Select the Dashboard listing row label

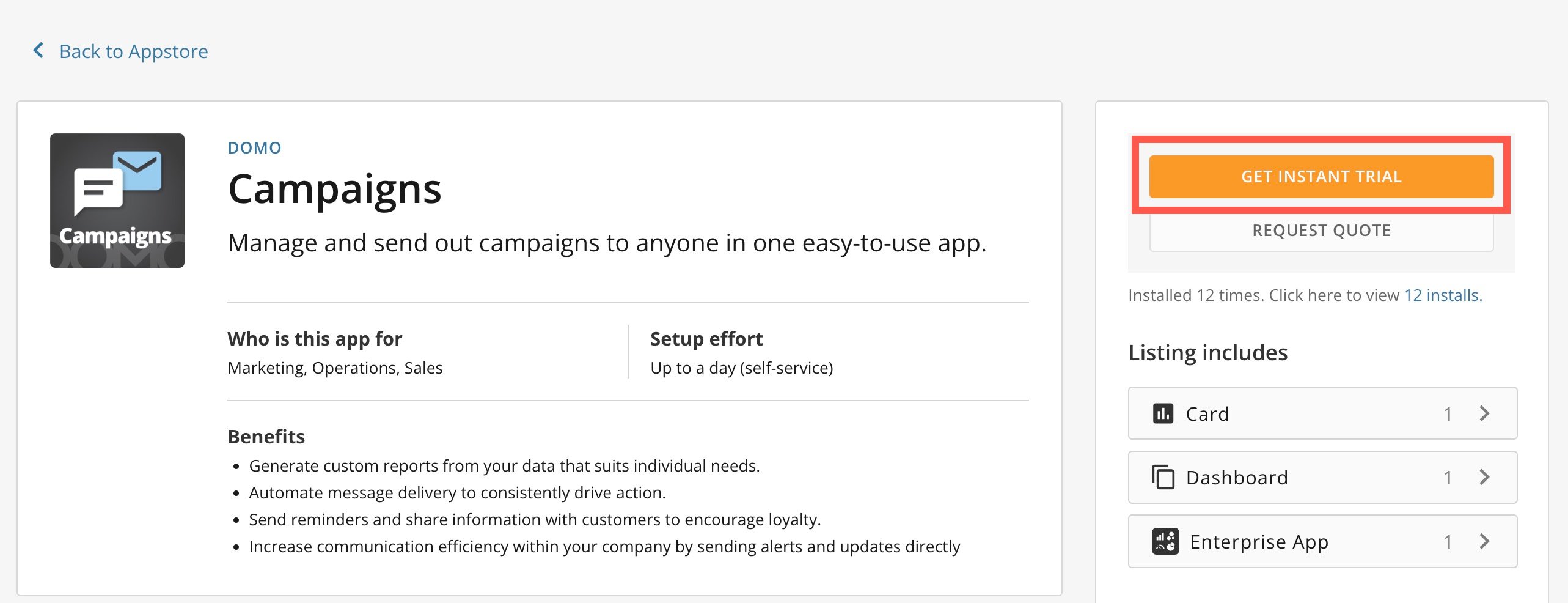click(1237, 478)
